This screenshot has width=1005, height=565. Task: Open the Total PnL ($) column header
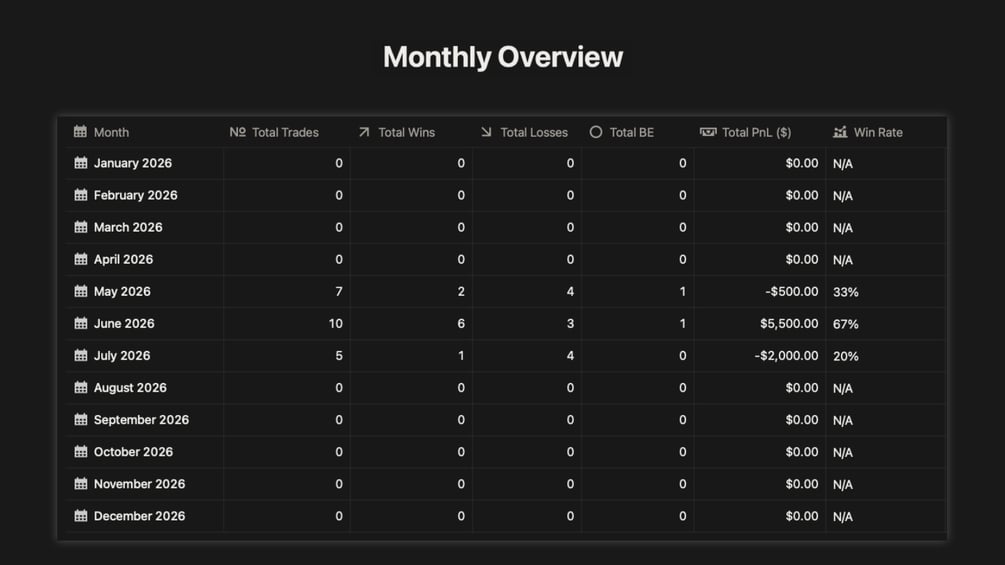pyautogui.click(x=756, y=132)
